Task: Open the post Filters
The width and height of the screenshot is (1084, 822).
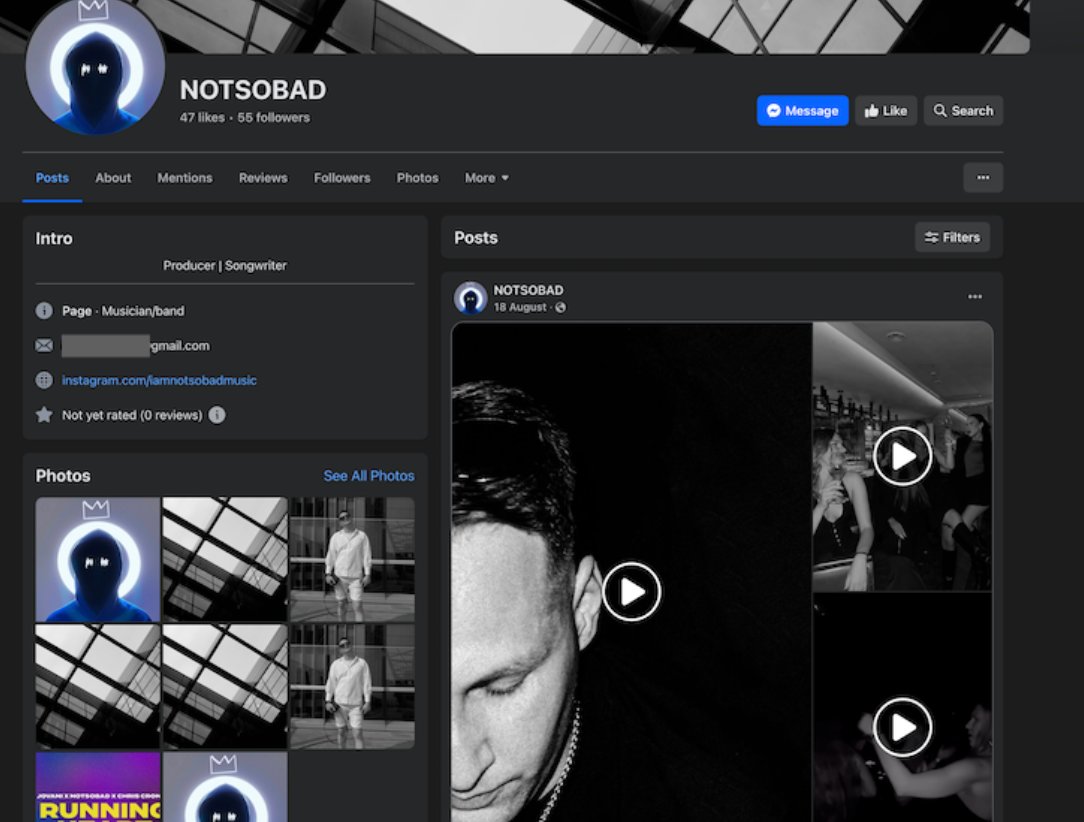Action: tap(952, 237)
